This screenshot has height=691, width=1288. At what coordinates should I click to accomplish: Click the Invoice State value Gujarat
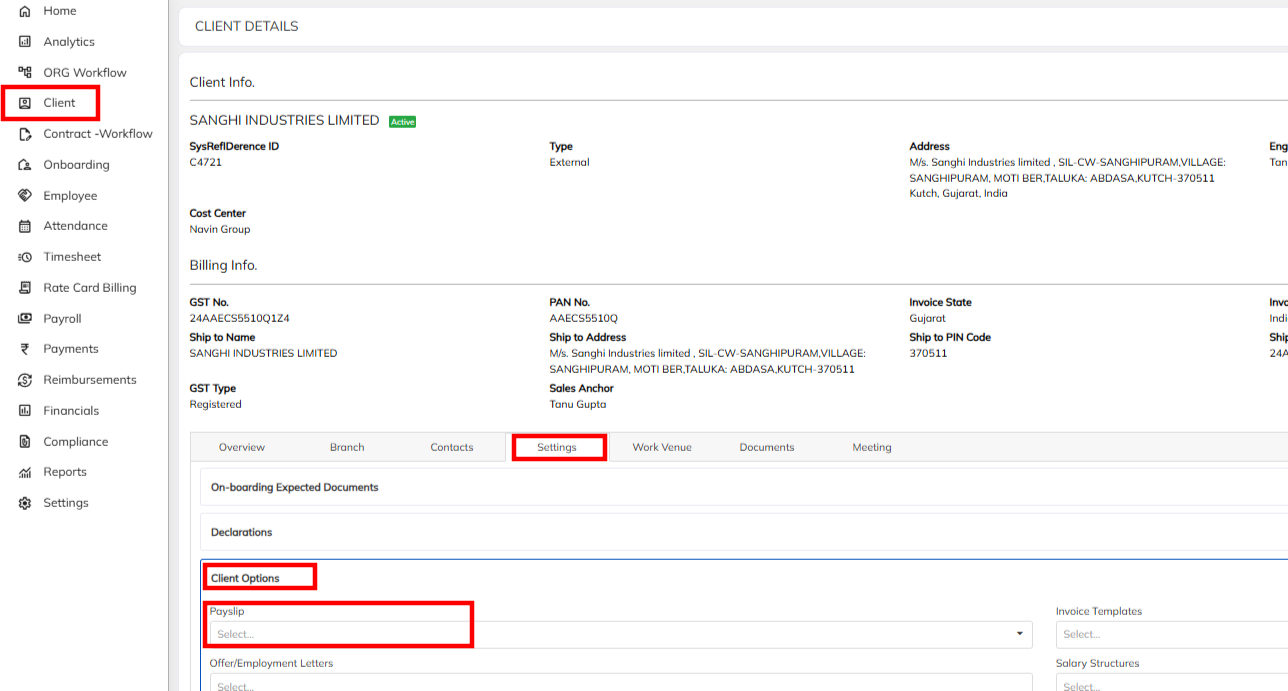coord(928,318)
